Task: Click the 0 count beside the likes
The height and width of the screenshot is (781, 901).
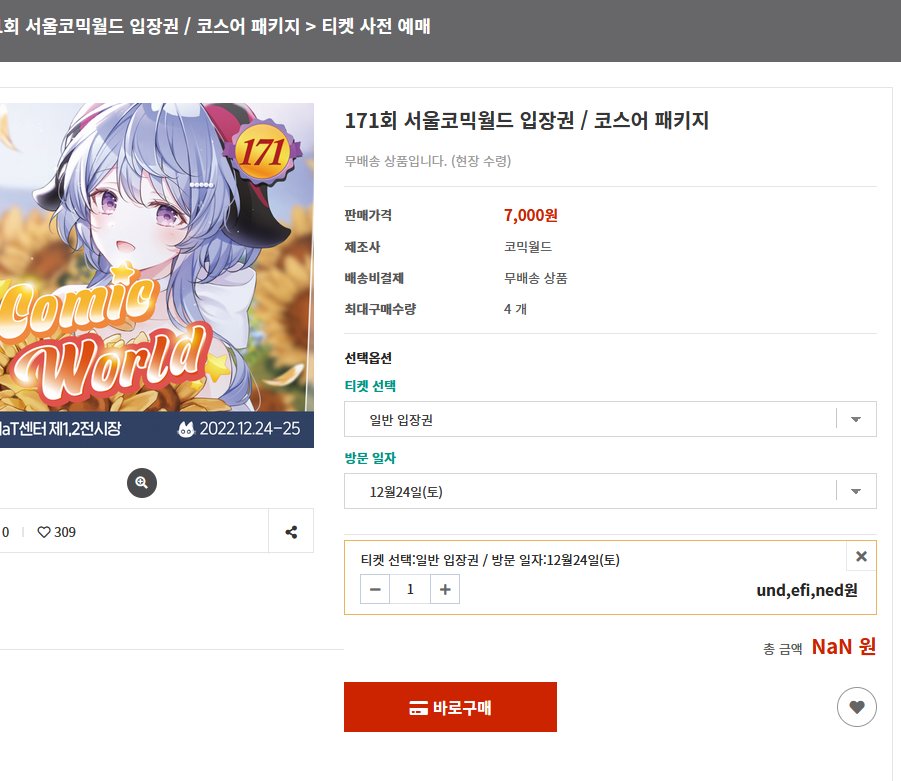Action: (x=5, y=532)
